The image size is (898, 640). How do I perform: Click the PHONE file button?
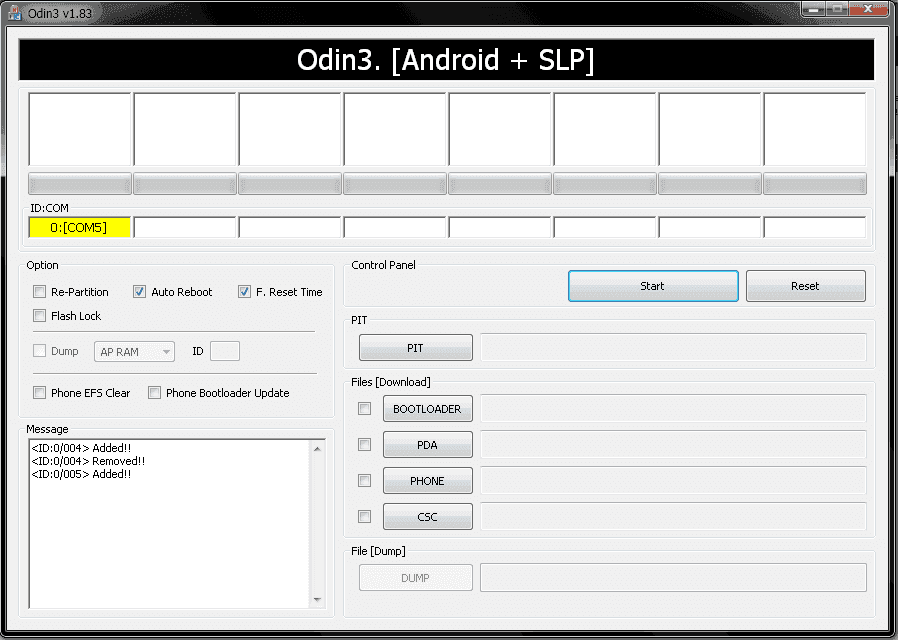(428, 481)
